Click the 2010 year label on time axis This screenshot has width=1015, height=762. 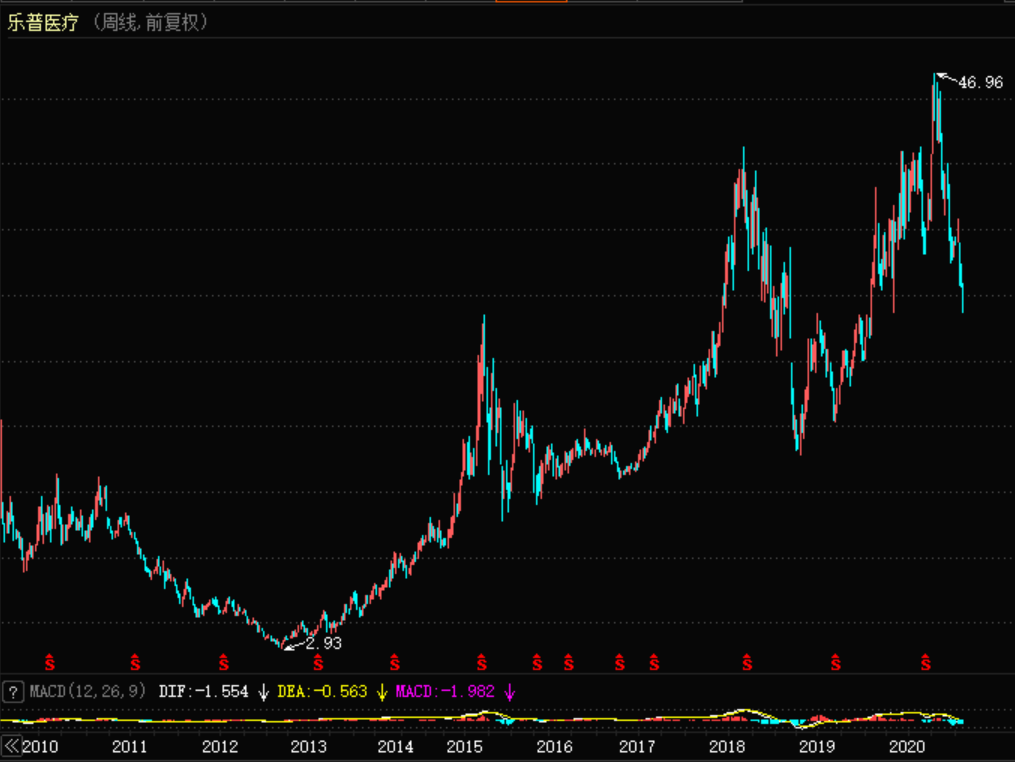coord(40,746)
